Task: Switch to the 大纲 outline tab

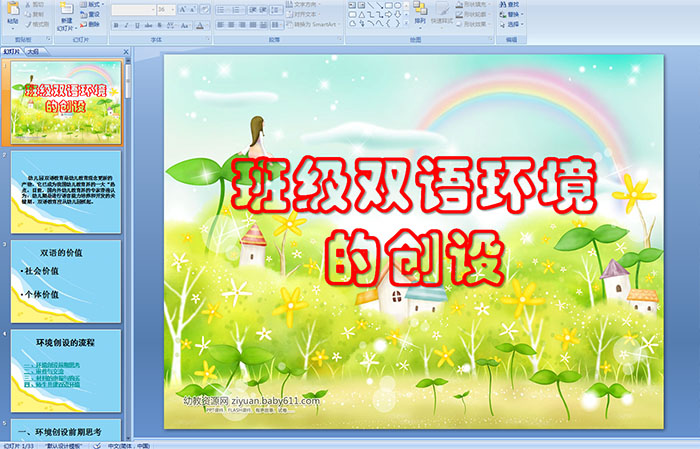Action: point(33,52)
